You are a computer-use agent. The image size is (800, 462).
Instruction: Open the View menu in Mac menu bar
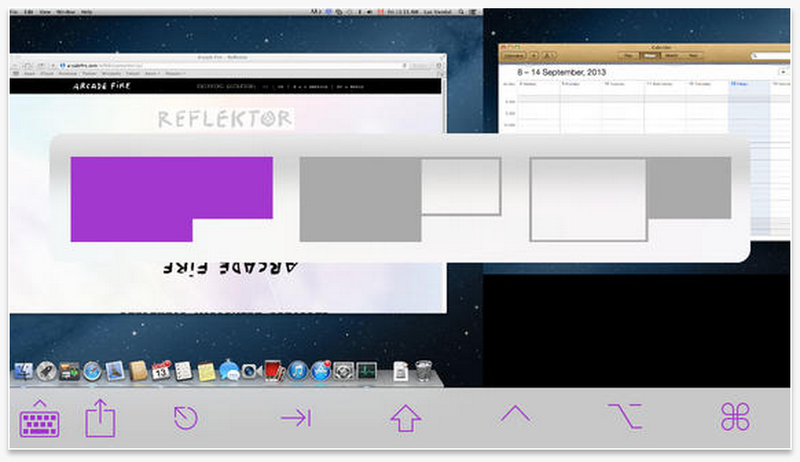tap(45, 12)
